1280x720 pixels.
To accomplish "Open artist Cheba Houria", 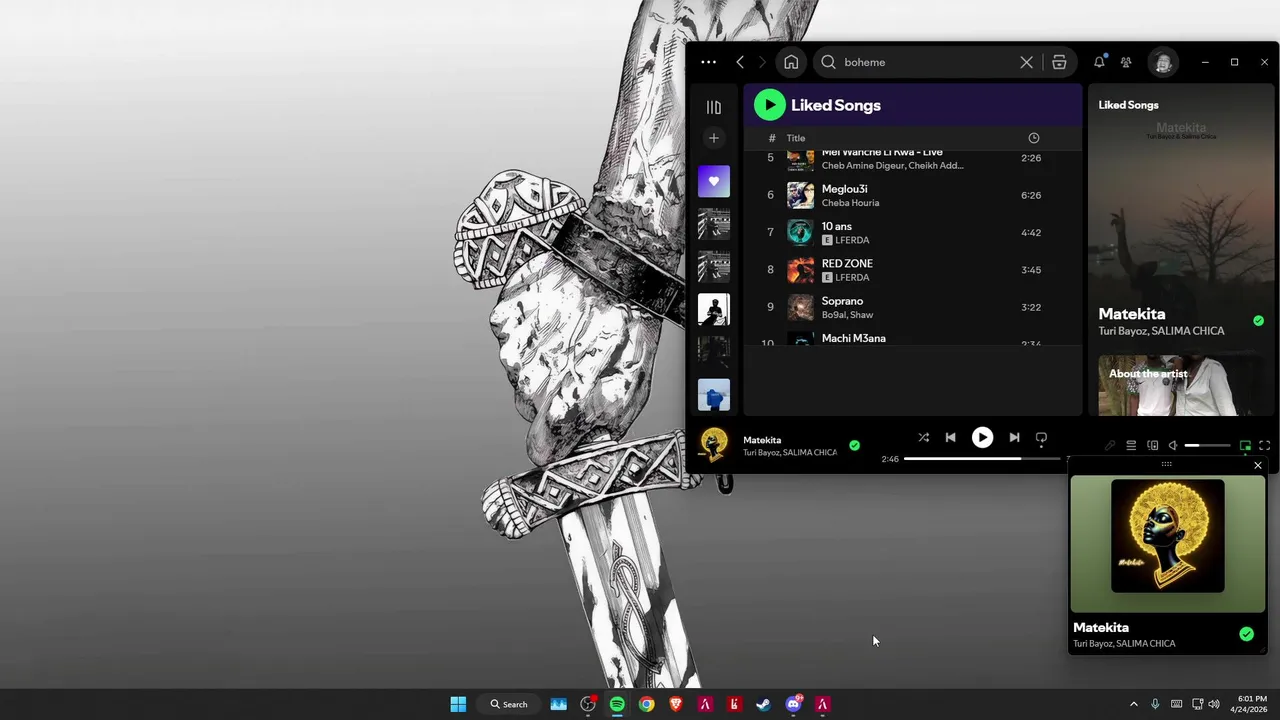I will click(850, 203).
